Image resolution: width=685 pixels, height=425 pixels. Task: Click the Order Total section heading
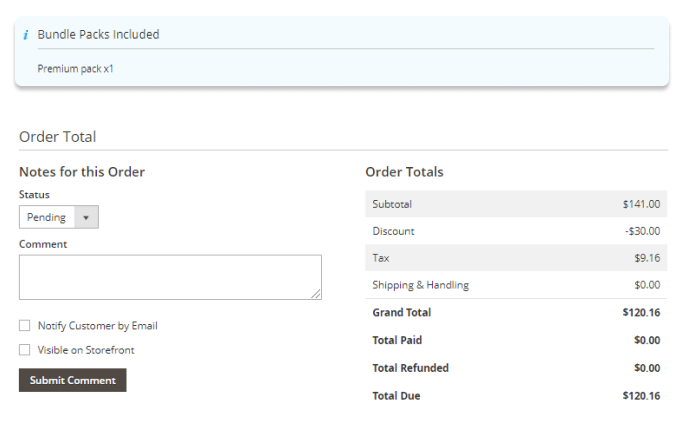(57, 137)
